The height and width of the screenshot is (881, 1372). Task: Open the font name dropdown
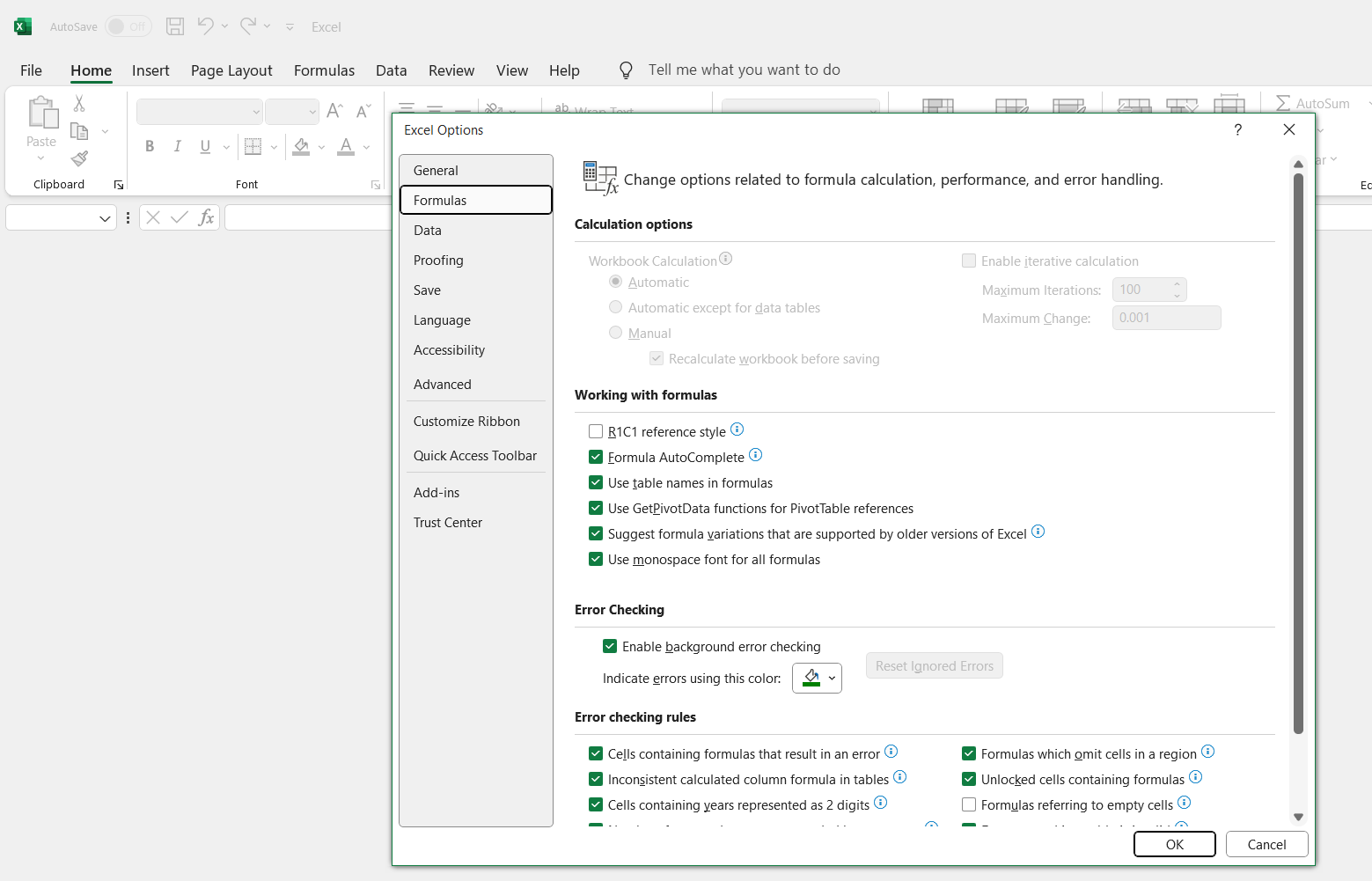256,112
